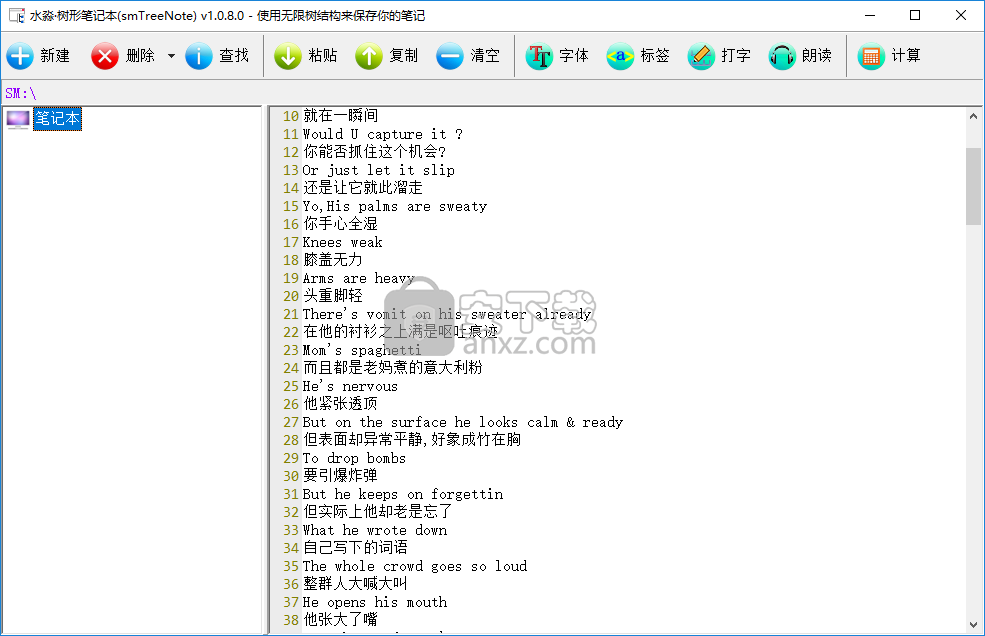Click line 'What he wrote down'
The height and width of the screenshot is (636, 985).
pyautogui.click(x=375, y=530)
